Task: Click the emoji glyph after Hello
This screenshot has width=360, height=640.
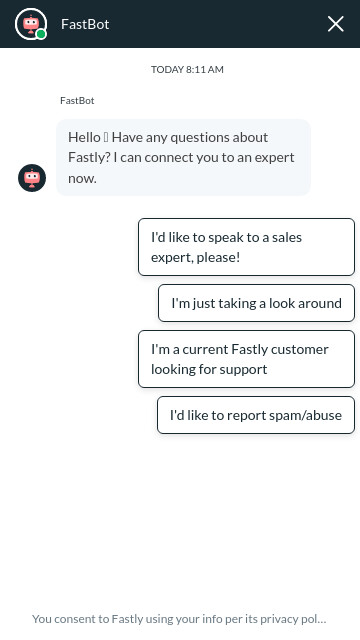Action: 106,137
